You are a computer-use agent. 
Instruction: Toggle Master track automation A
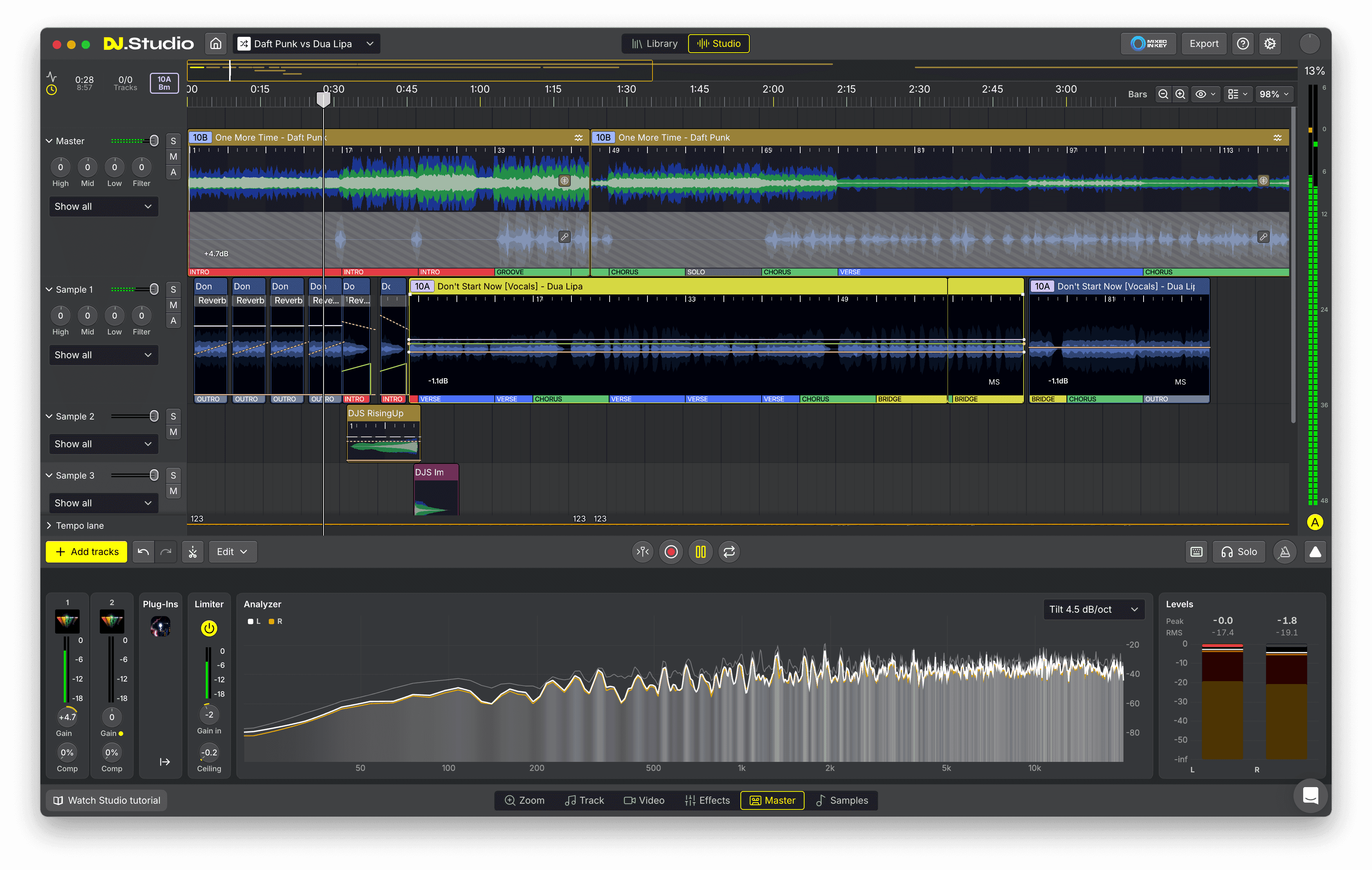[173, 172]
